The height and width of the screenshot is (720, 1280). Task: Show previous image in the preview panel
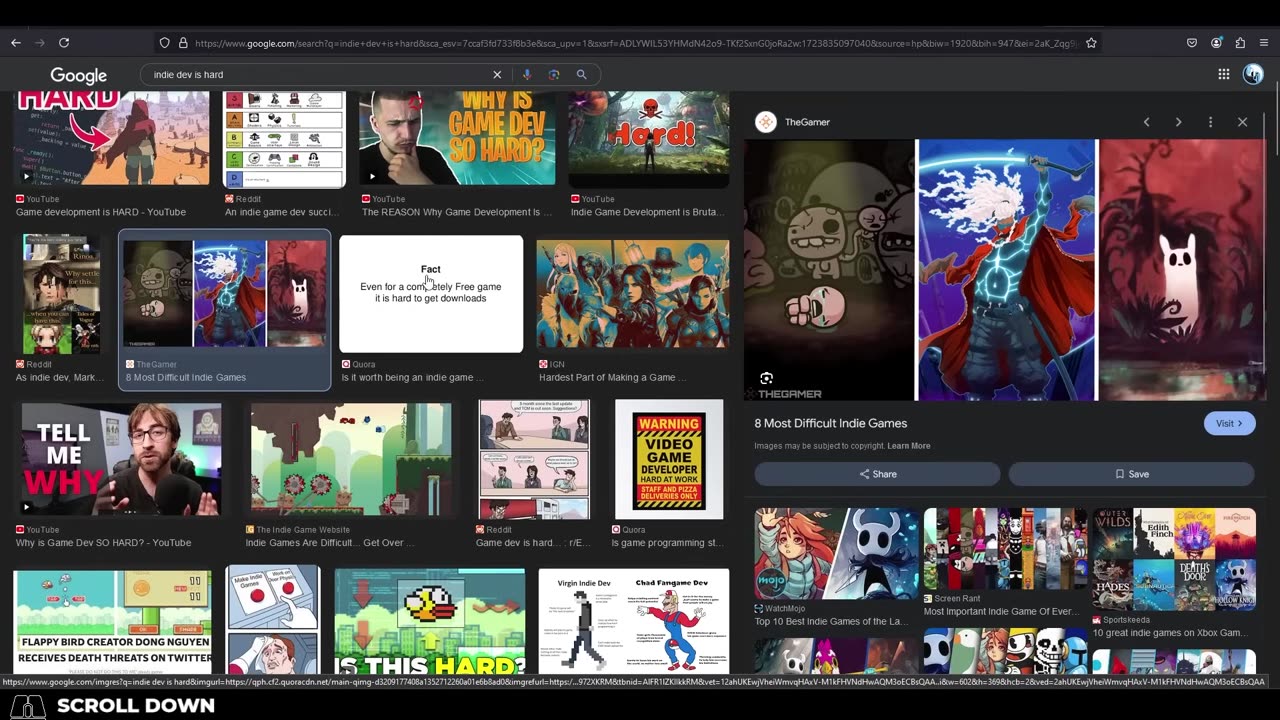pyautogui.click(x=1146, y=122)
